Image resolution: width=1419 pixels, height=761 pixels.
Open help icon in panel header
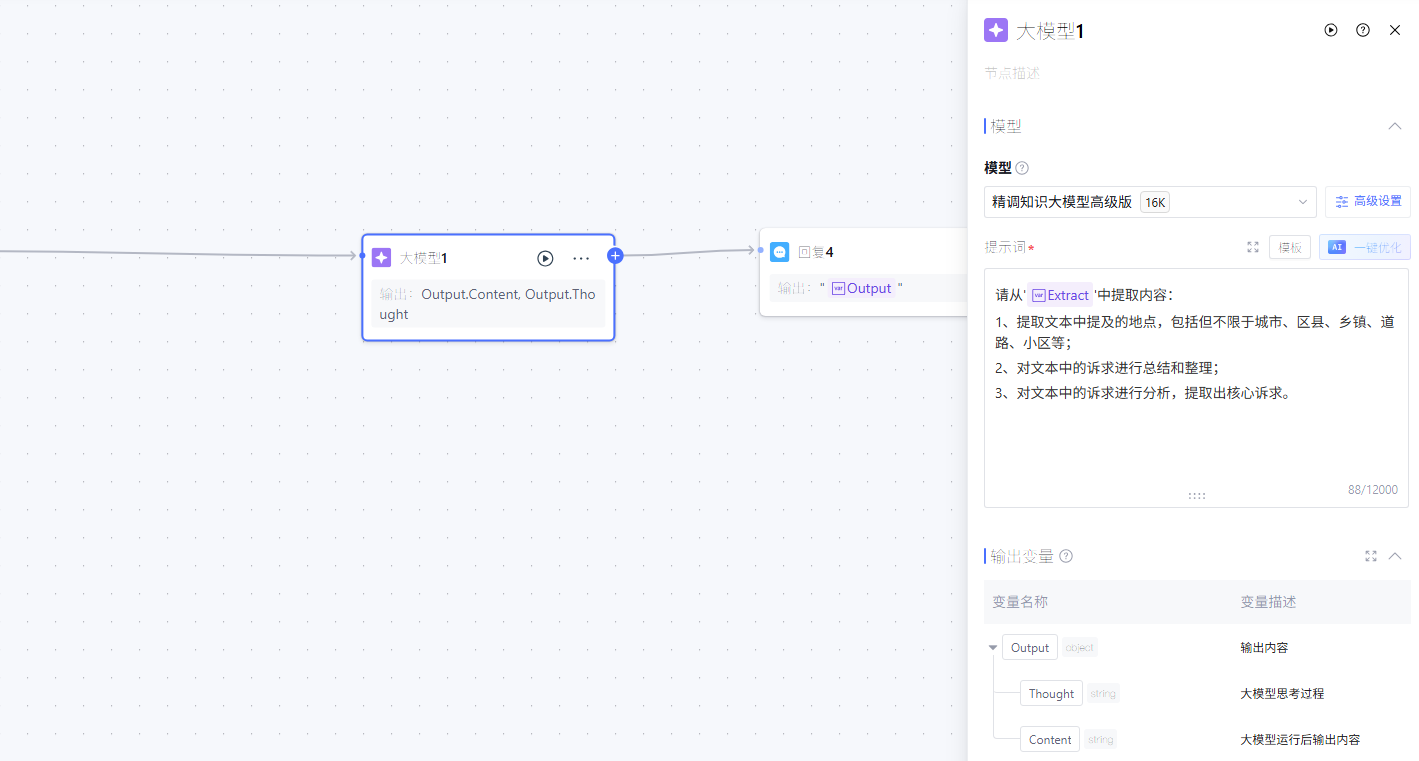point(1363,30)
